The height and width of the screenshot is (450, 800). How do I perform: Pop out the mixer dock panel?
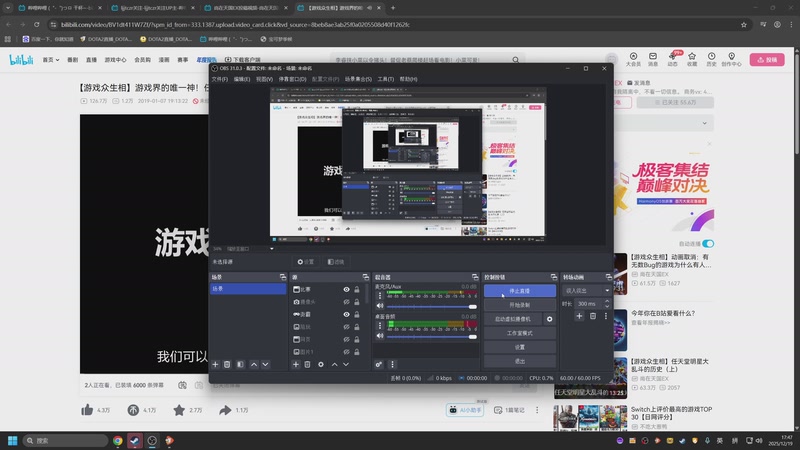pos(475,277)
